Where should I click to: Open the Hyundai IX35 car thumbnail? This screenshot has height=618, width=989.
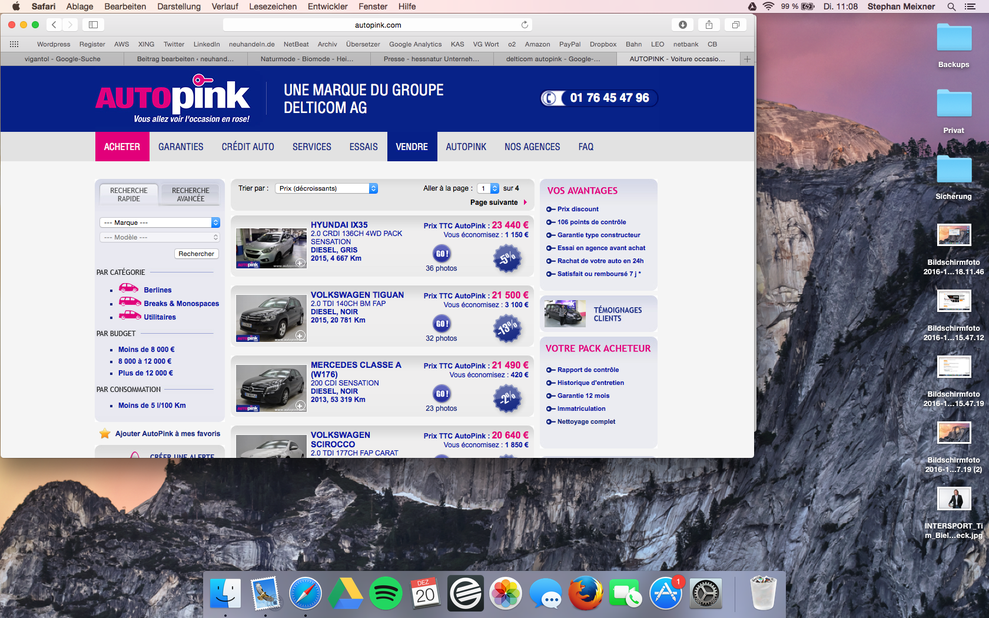[271, 248]
